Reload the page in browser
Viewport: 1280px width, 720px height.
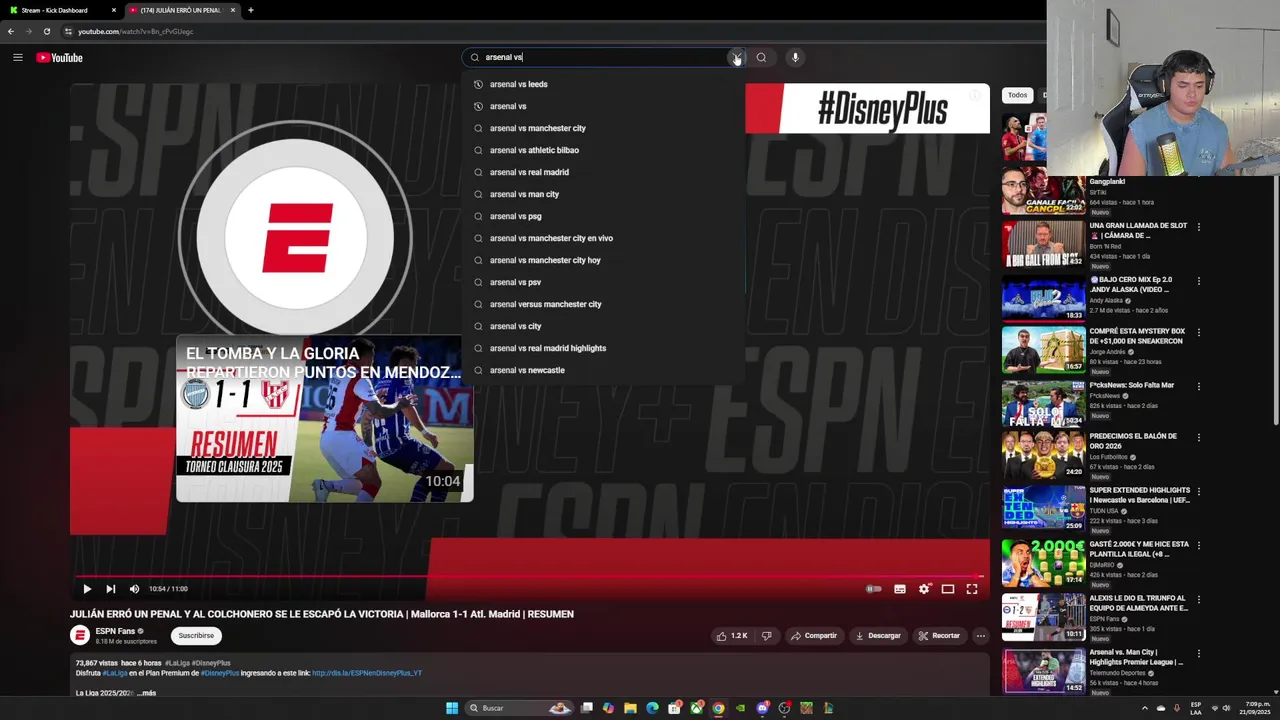pyautogui.click(x=46, y=31)
